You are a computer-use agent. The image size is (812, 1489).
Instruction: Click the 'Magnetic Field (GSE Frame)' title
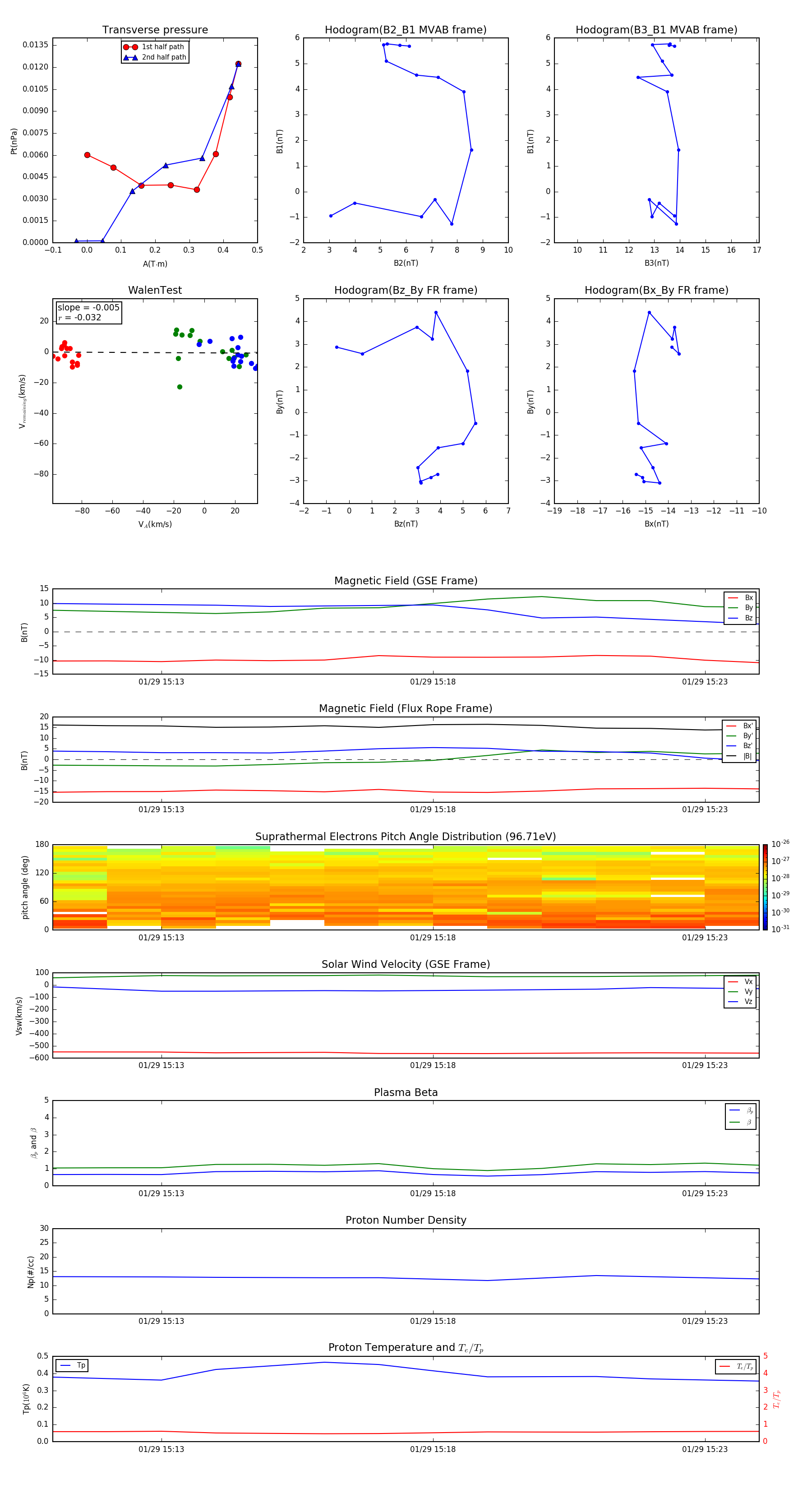(406, 581)
